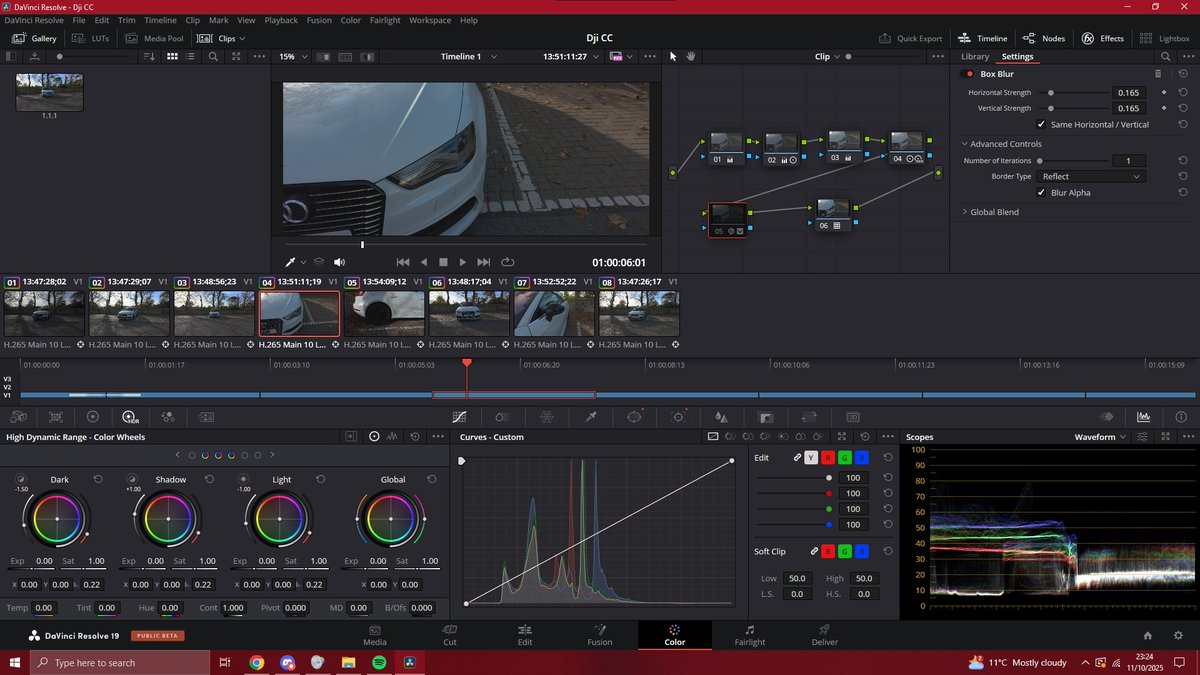Viewport: 1200px width, 675px height.
Task: Go to the Fusion page tab
Action: 600,635
